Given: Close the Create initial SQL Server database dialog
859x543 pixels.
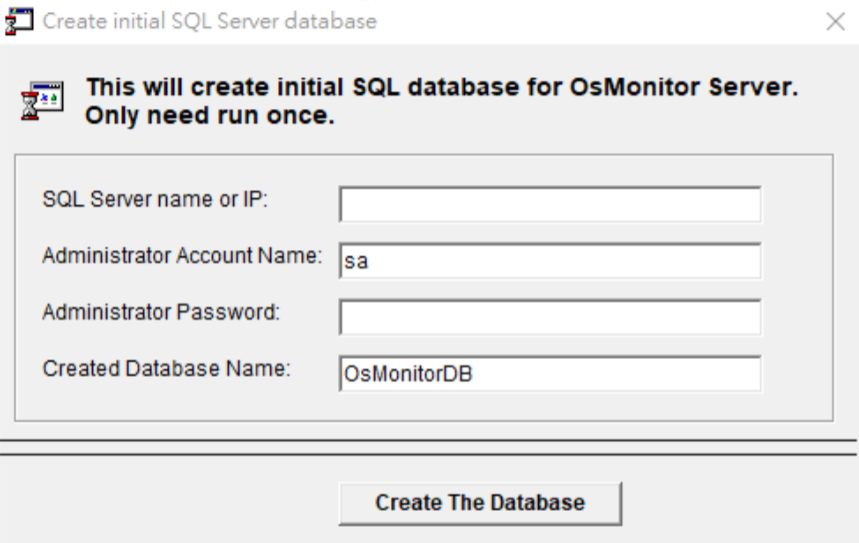Looking at the screenshot, I should pyautogui.click(x=835, y=22).
